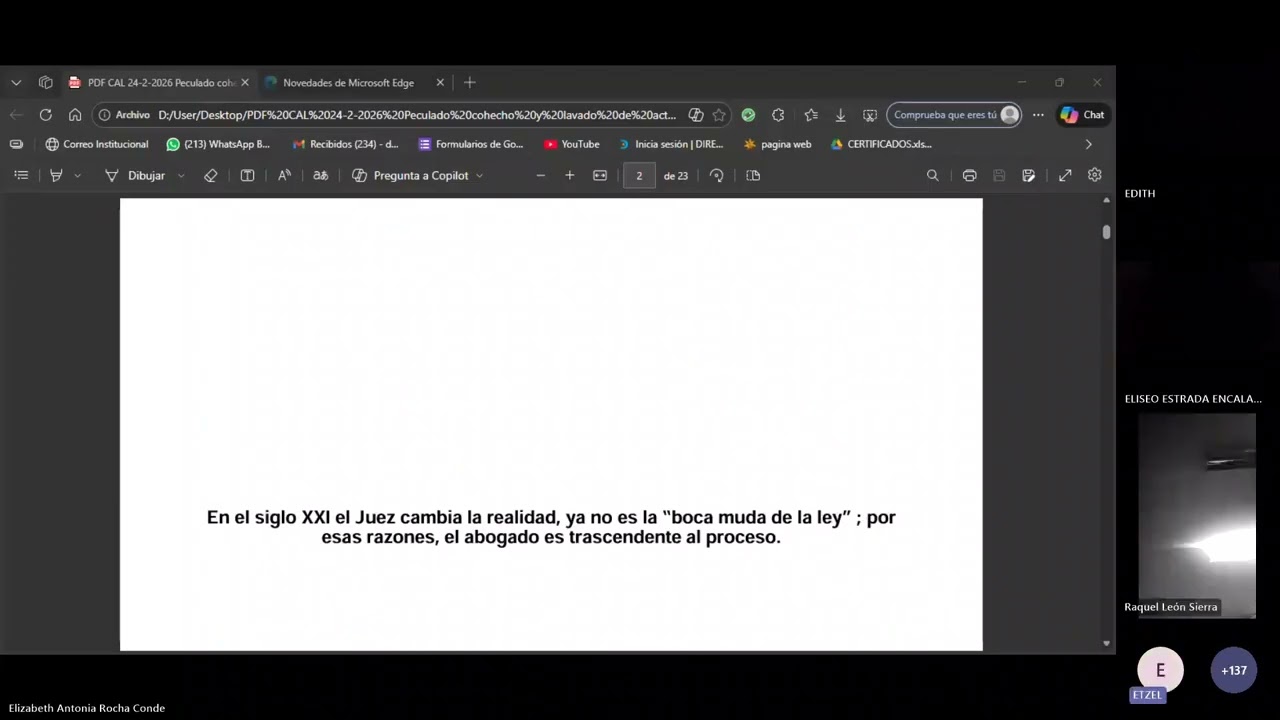Open the browser extensions puzzle icon
The width and height of the screenshot is (1280, 720).
click(x=778, y=115)
